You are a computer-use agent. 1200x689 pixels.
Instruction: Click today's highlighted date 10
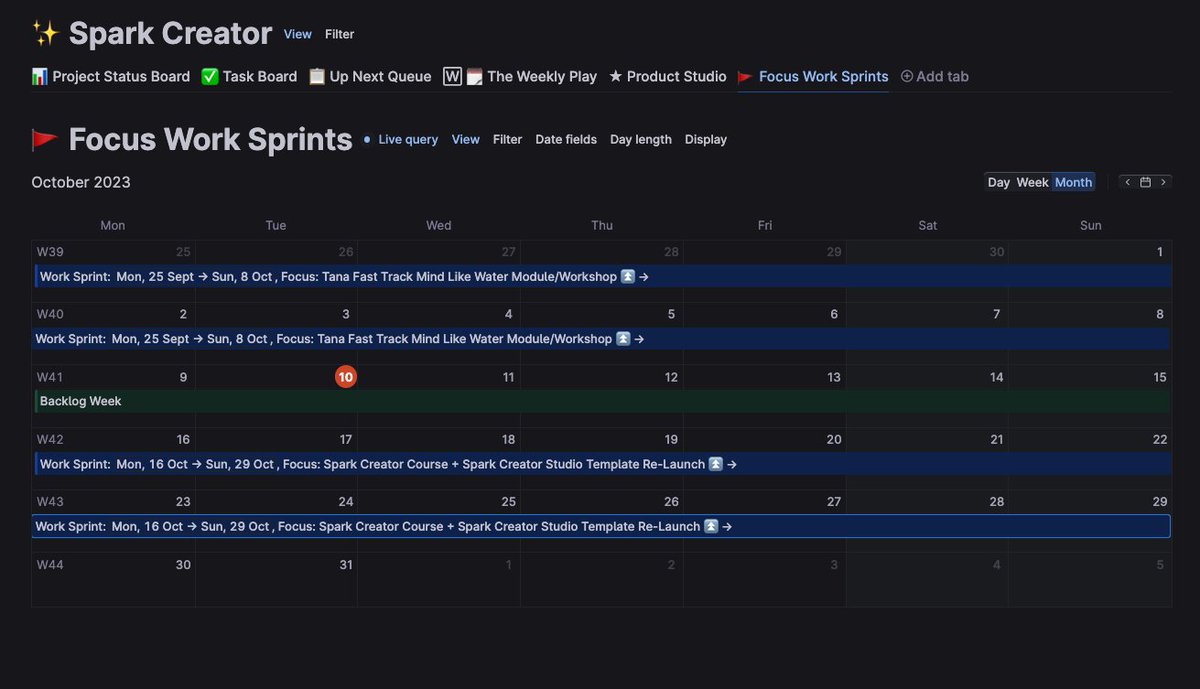click(x=346, y=377)
